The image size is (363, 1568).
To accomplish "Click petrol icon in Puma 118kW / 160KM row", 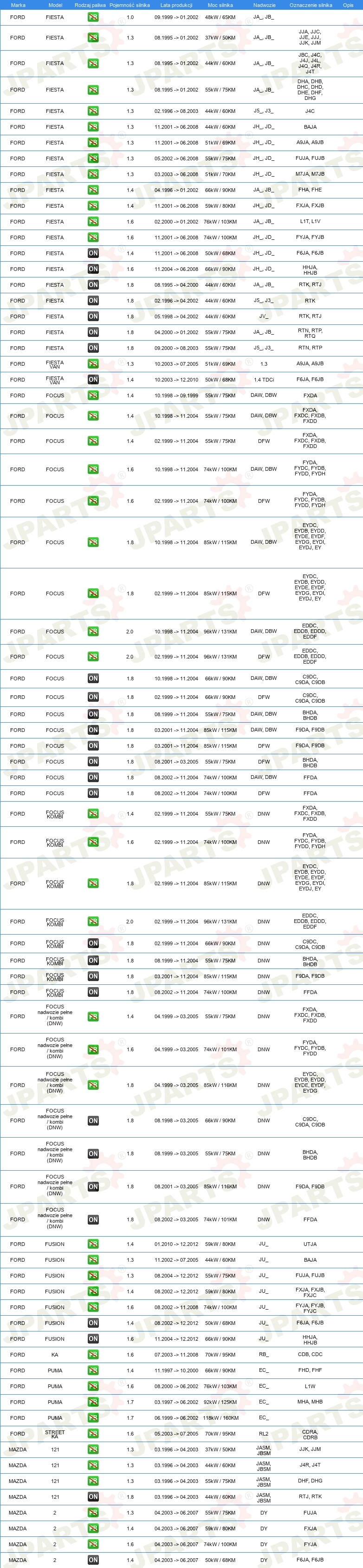I will 93,1417.
